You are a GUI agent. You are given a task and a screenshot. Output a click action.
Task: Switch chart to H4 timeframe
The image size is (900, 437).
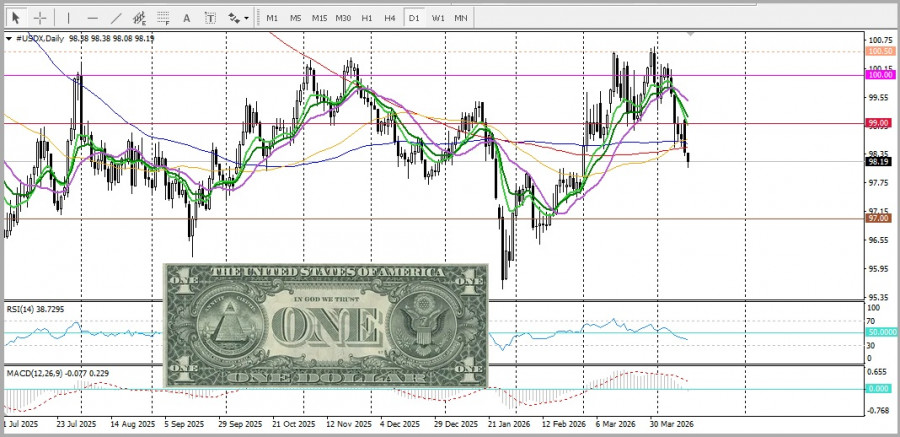point(390,18)
